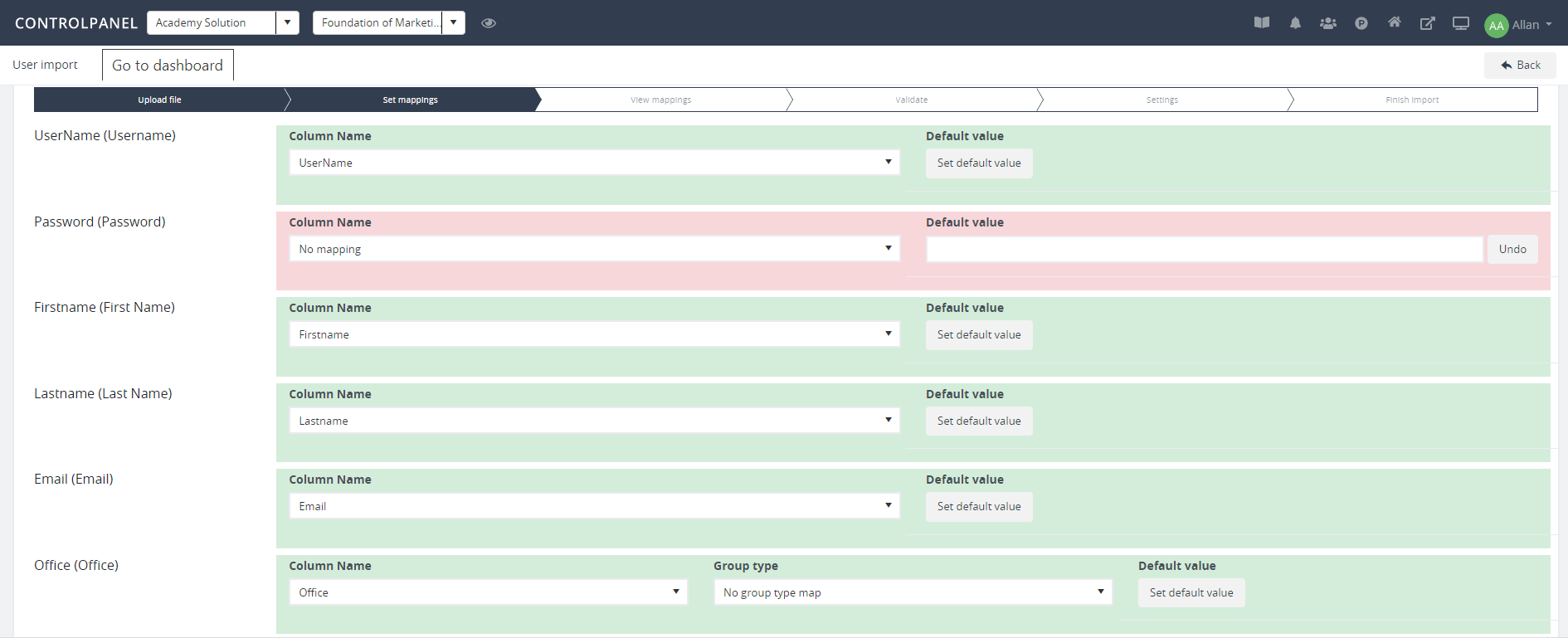Open Office column name dropdown
Screen dimensions: 1568x638
(x=488, y=592)
